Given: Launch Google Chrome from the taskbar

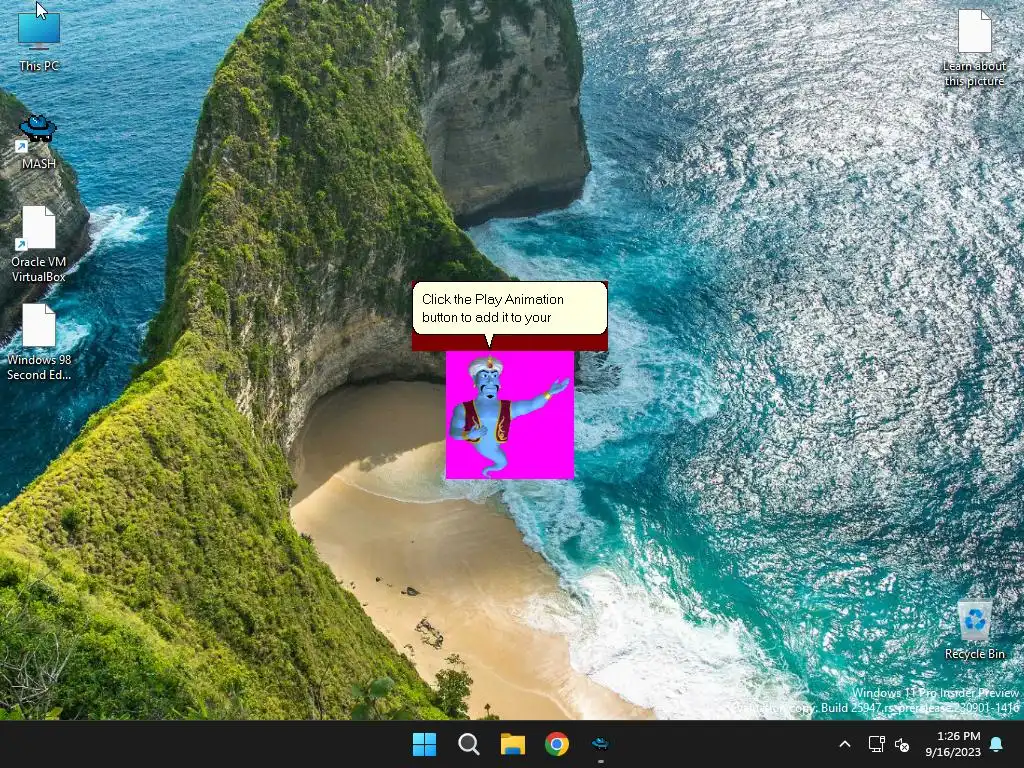Looking at the screenshot, I should pos(556,744).
